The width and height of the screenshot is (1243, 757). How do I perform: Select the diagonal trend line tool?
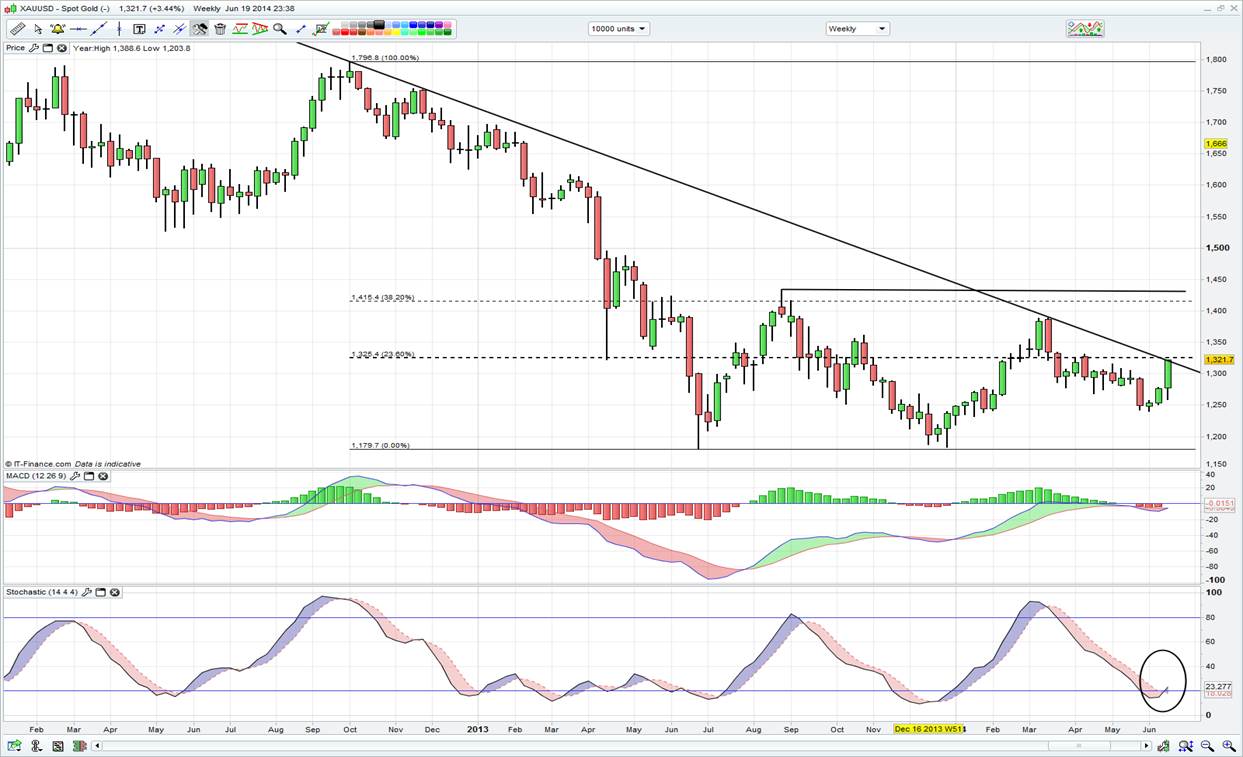coord(98,29)
